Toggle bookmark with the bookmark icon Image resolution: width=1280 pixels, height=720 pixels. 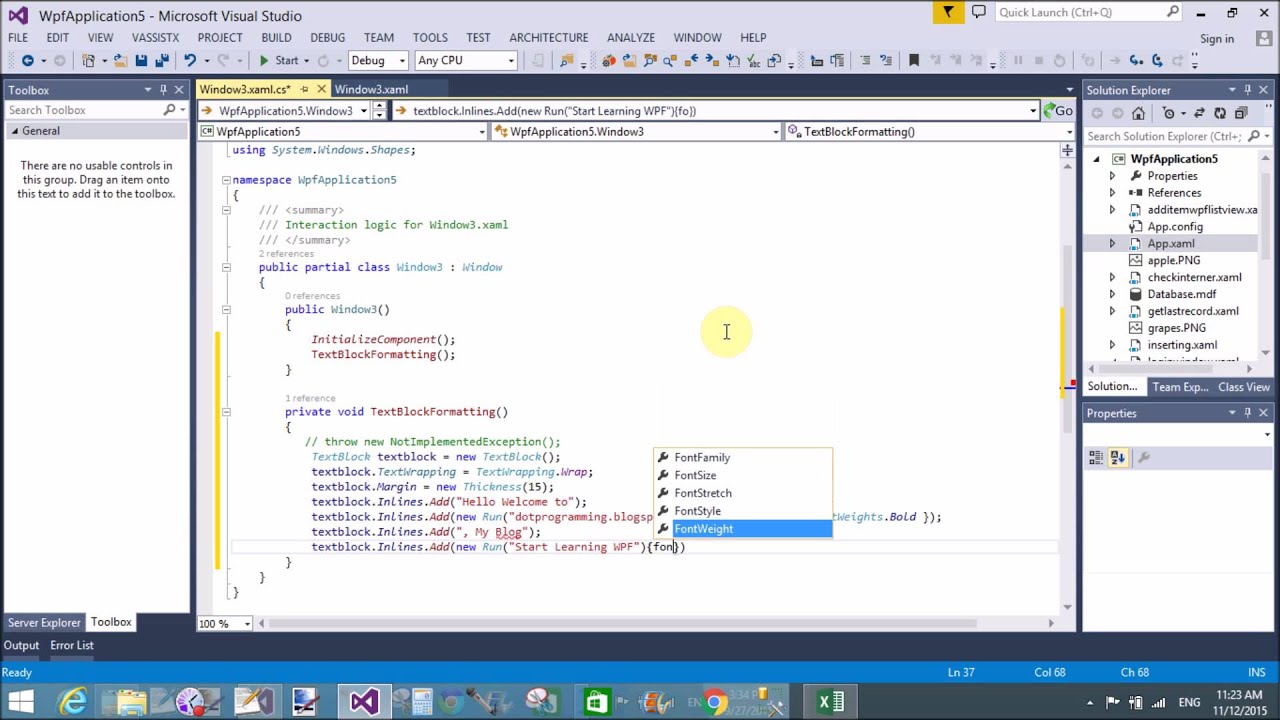point(913,61)
